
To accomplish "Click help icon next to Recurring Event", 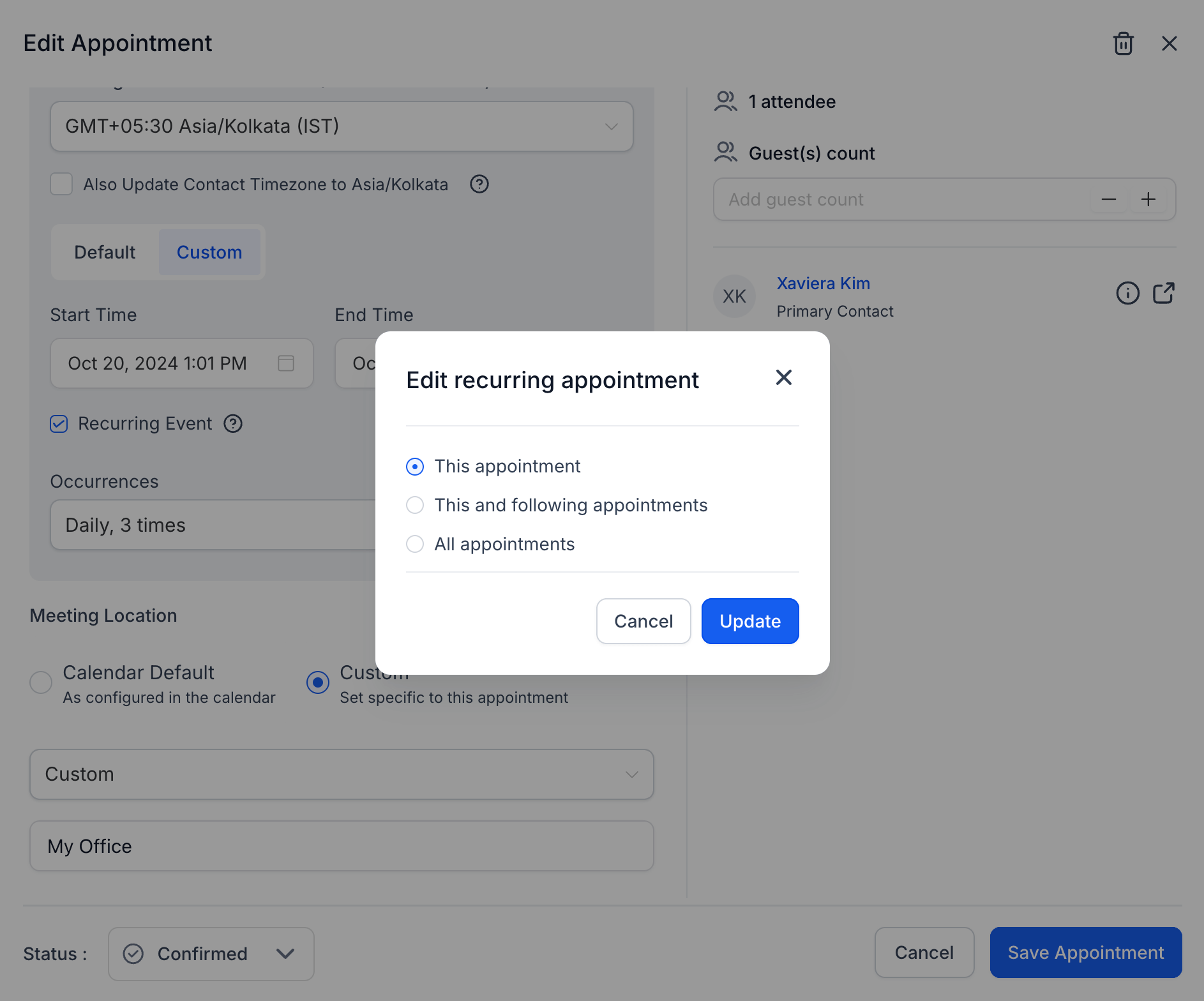I will (x=233, y=424).
